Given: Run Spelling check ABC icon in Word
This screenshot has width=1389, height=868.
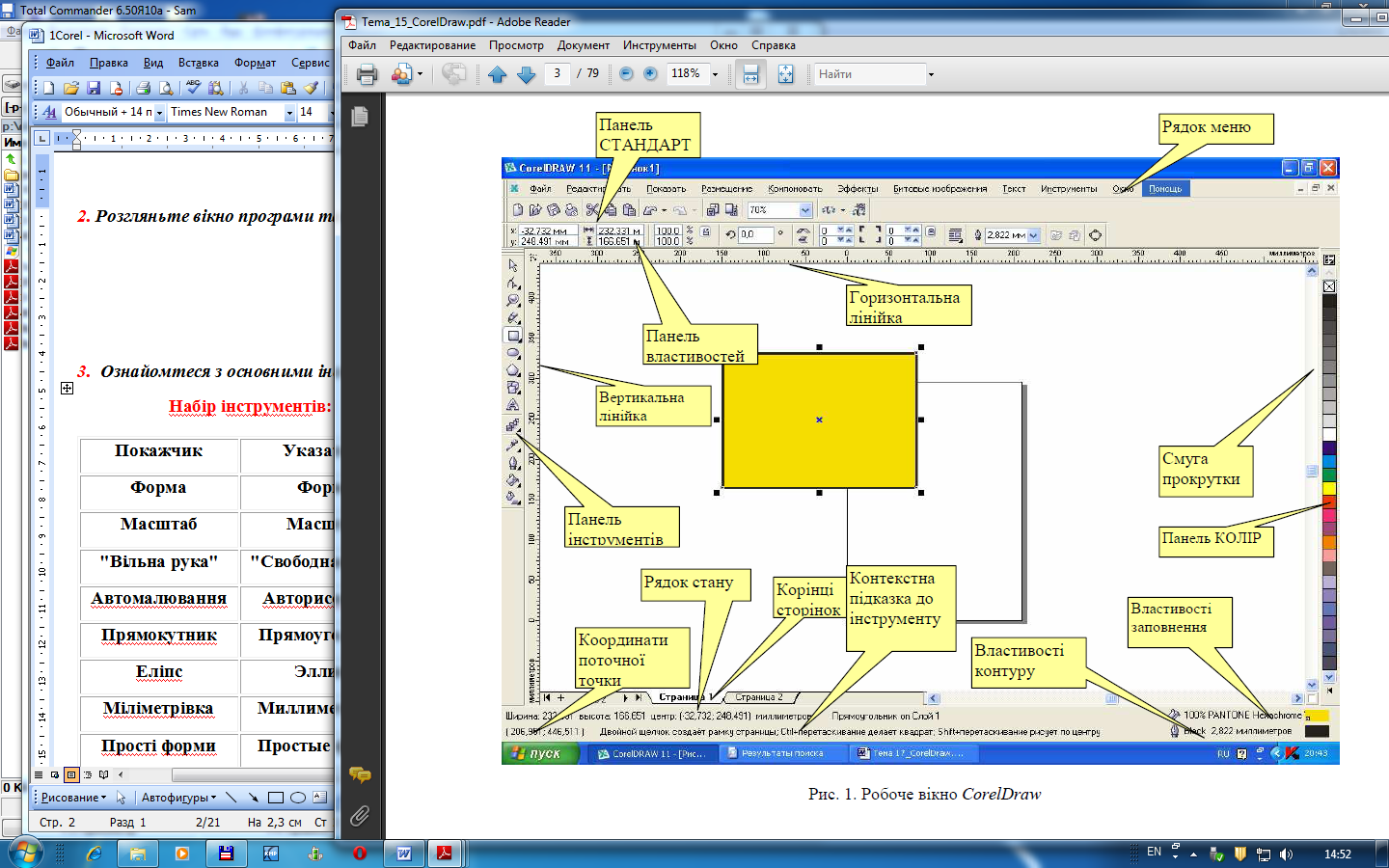Looking at the screenshot, I should 193,88.
